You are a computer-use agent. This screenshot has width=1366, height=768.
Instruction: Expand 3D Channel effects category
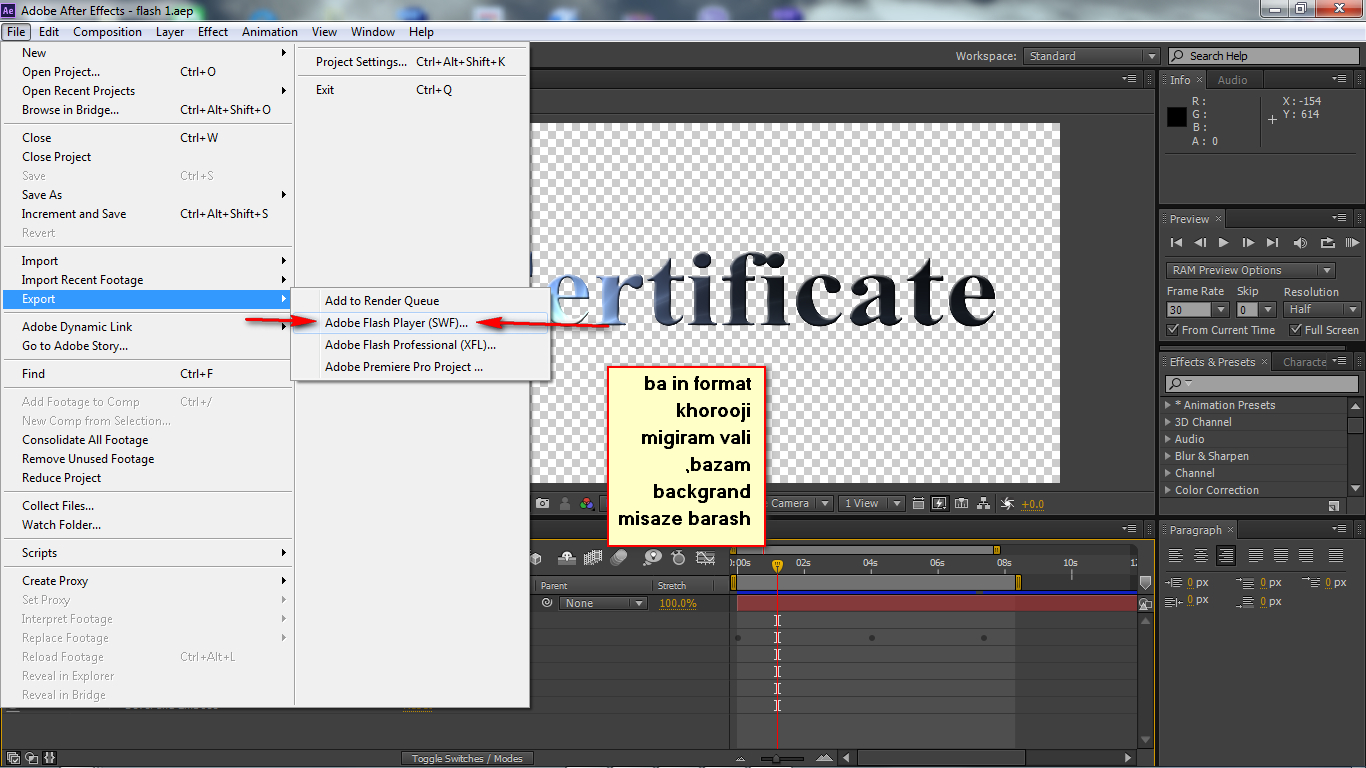[x=1167, y=422]
